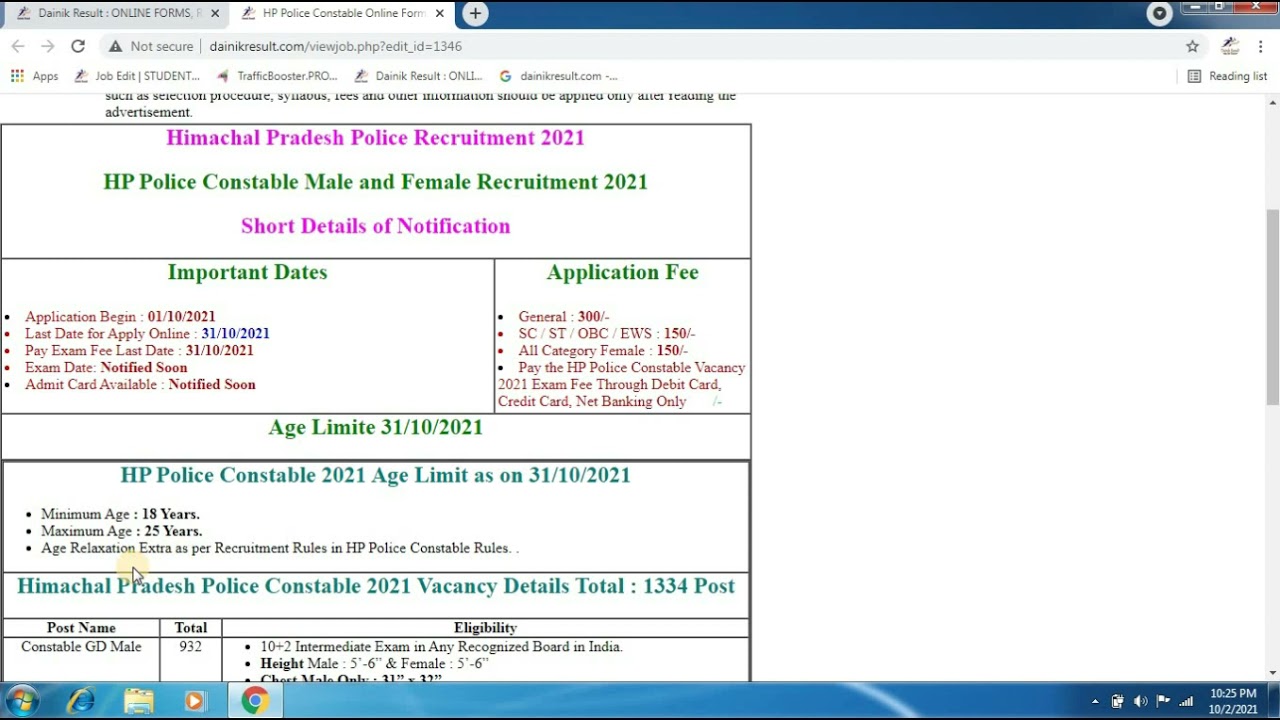
Task: Click the Height Male 5'-6" eligibility line
Action: pos(374,664)
